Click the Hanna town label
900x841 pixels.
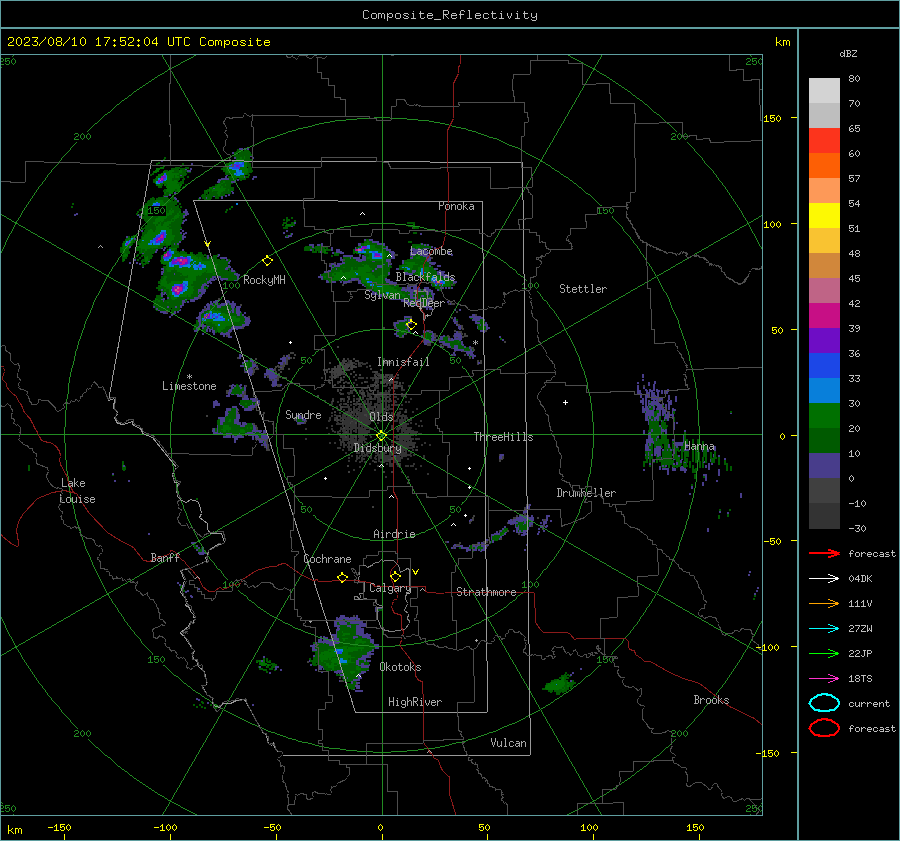[x=699, y=446]
